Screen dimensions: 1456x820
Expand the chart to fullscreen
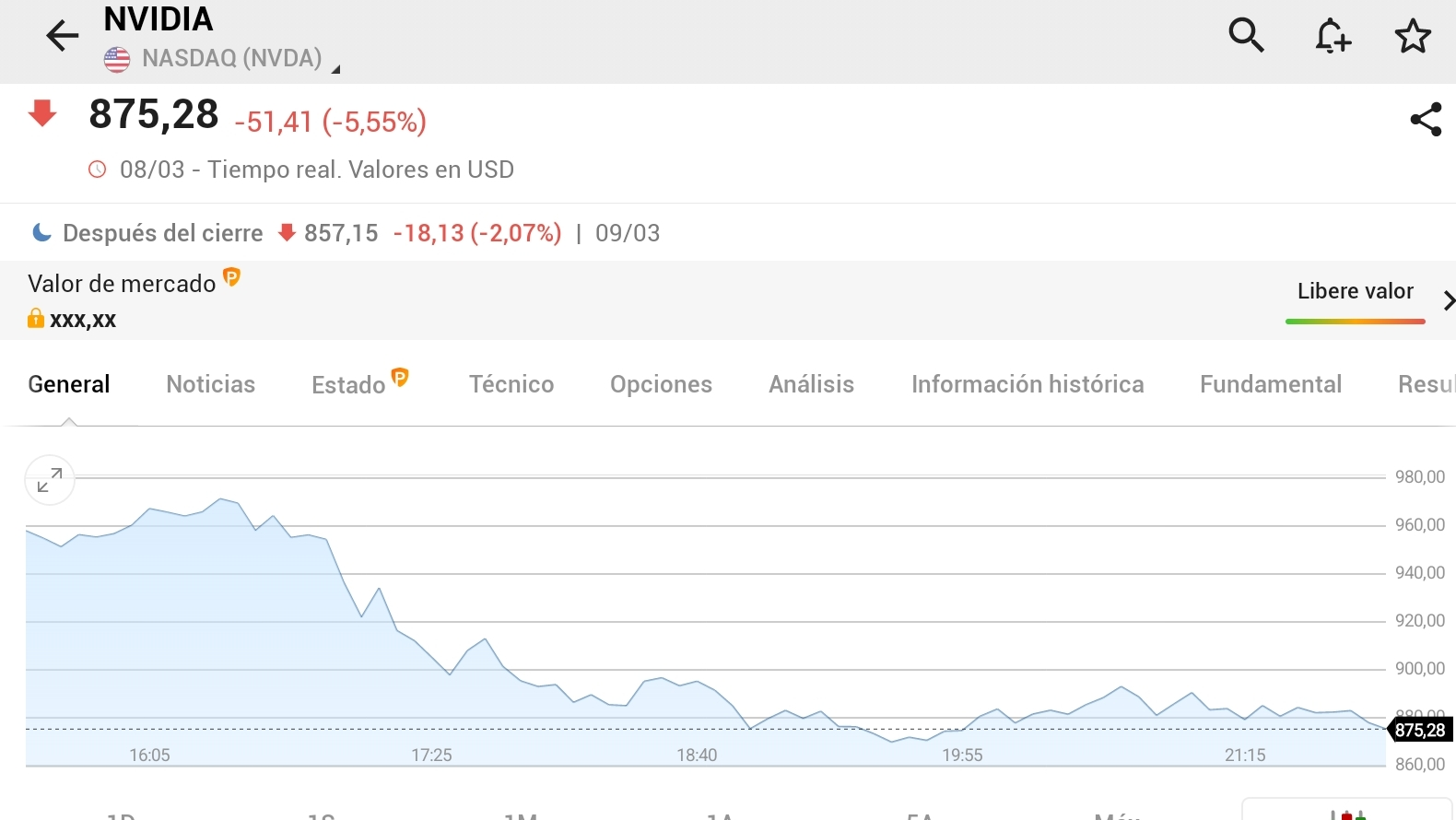click(x=50, y=480)
